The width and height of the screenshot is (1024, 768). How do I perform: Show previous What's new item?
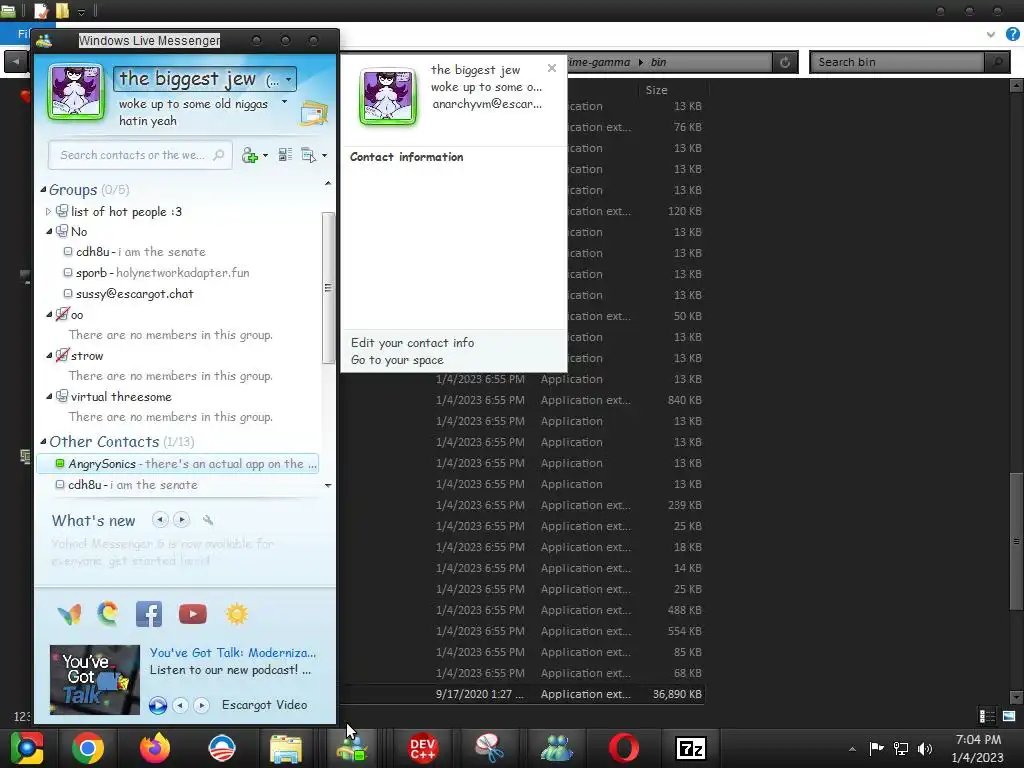(x=160, y=520)
